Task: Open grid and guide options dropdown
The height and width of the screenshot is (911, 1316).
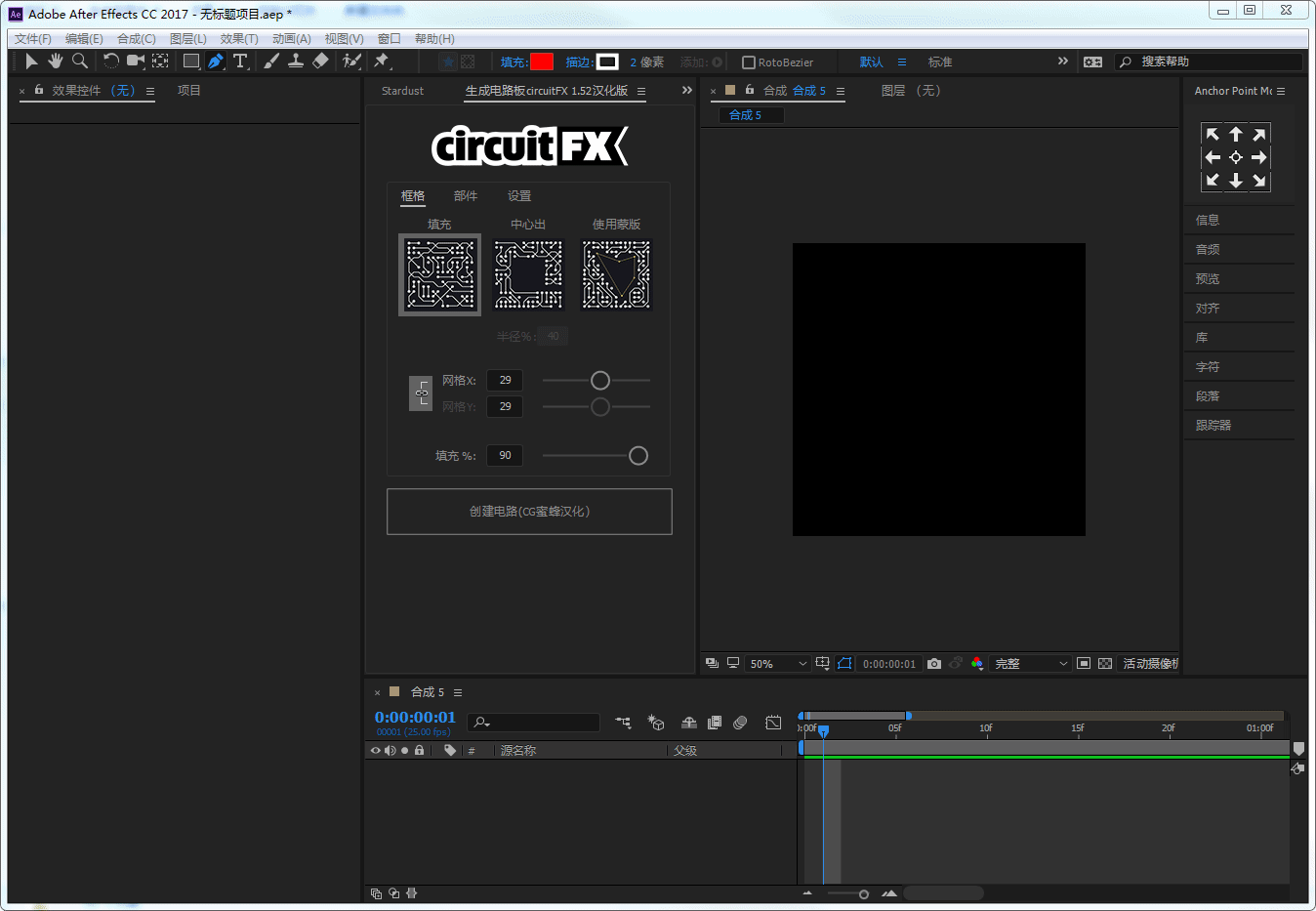Action: [x=822, y=664]
